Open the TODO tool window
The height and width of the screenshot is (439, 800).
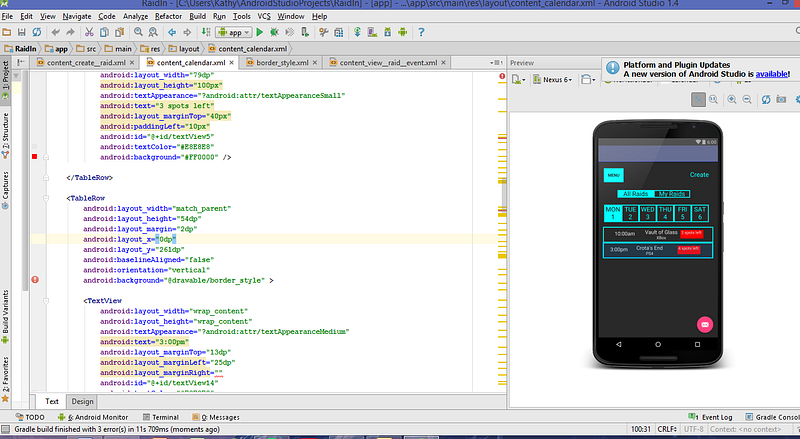(30, 417)
